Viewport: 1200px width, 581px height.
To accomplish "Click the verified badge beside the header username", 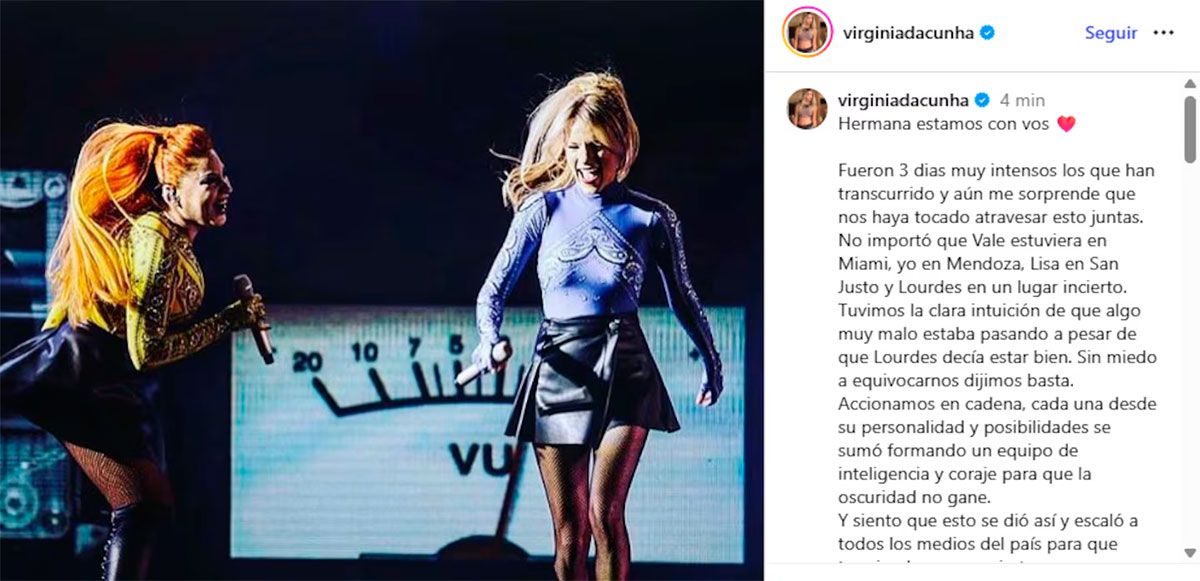I will click(988, 33).
